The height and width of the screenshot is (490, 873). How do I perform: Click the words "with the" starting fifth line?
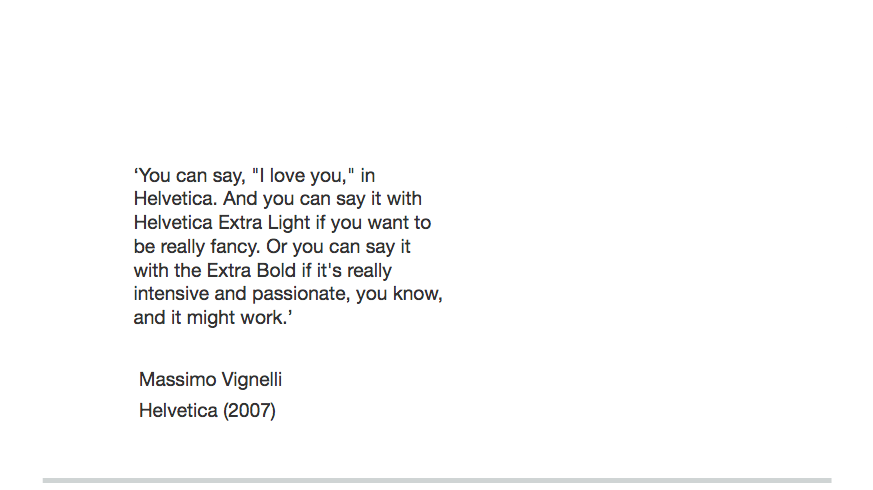(x=167, y=271)
